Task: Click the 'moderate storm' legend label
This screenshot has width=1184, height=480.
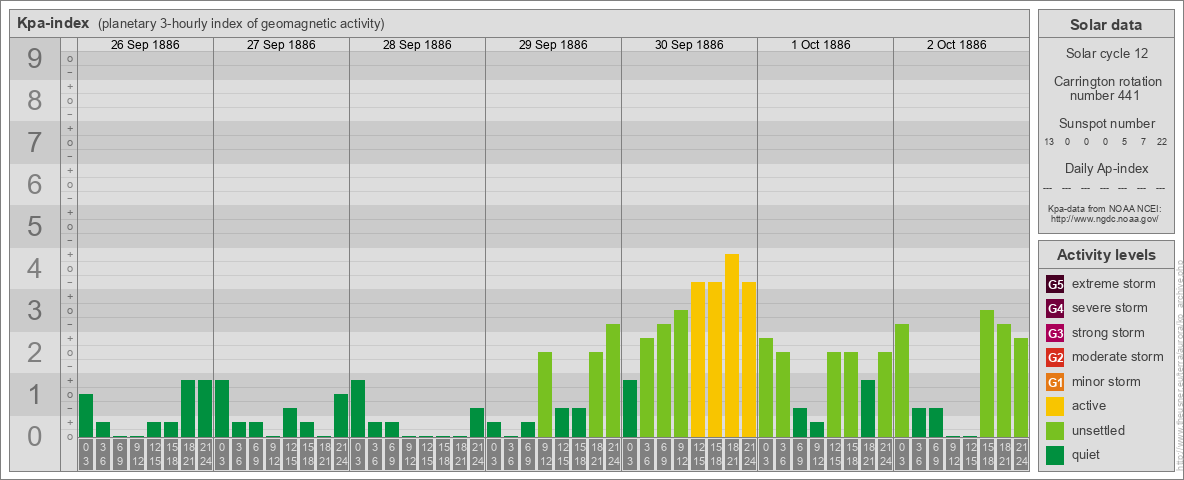Action: tap(1118, 357)
